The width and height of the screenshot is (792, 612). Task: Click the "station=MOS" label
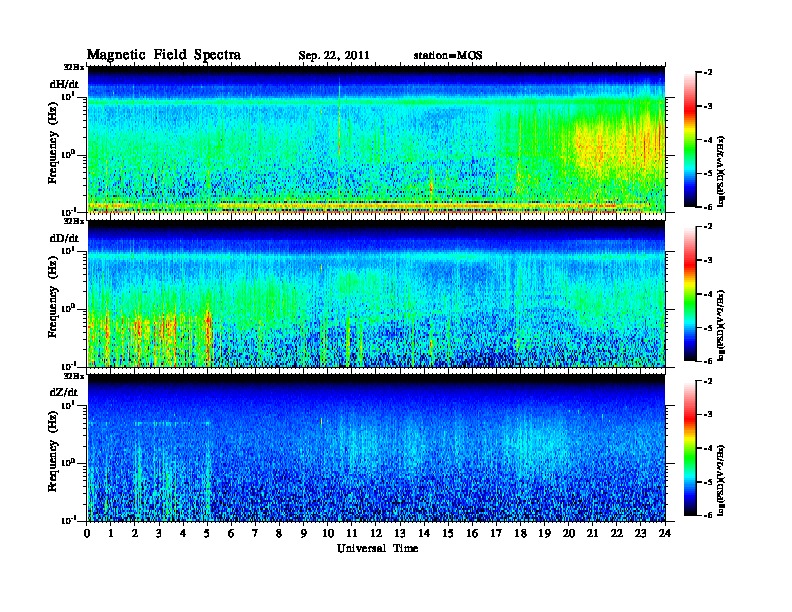[448, 56]
